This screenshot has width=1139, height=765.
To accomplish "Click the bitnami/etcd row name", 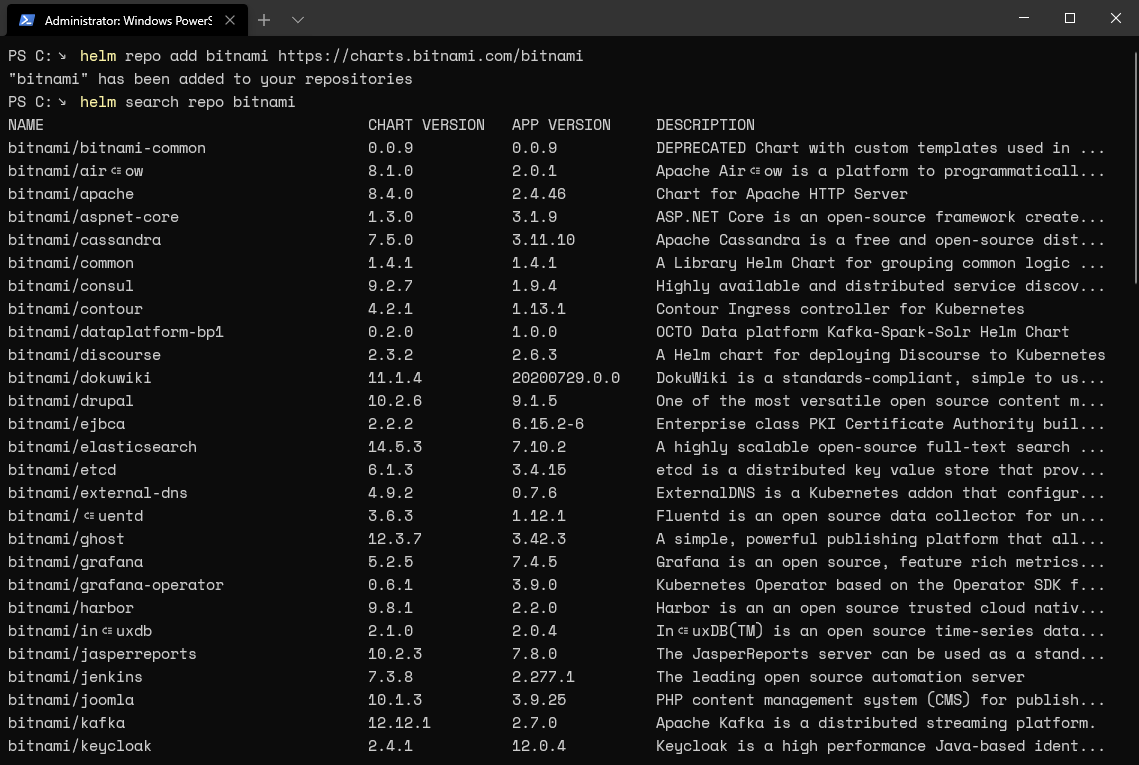I will pyautogui.click(x=62, y=470).
